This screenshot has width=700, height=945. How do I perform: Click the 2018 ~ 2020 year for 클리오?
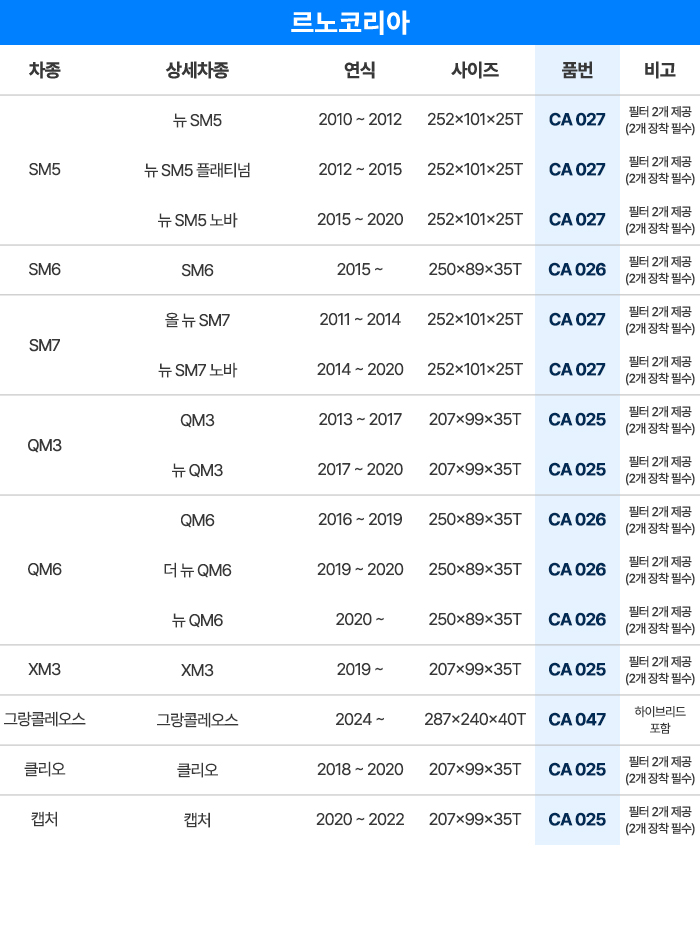pos(360,770)
